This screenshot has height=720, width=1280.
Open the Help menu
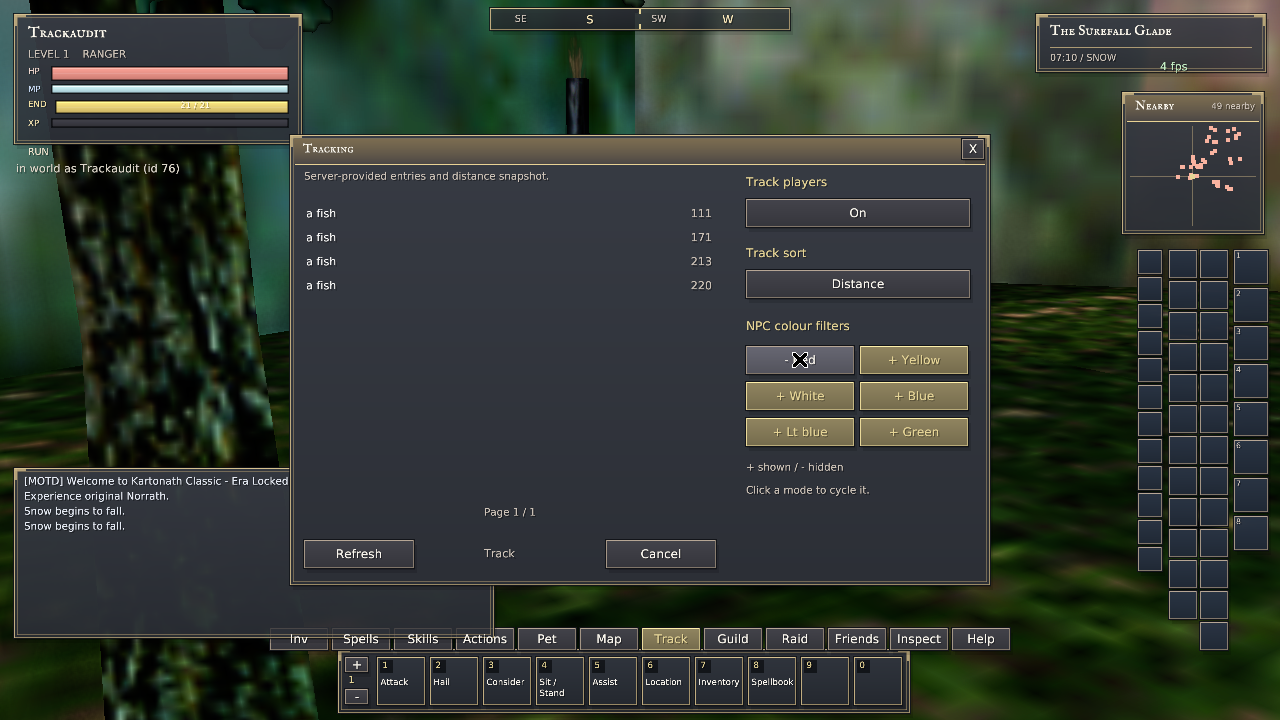(981, 639)
